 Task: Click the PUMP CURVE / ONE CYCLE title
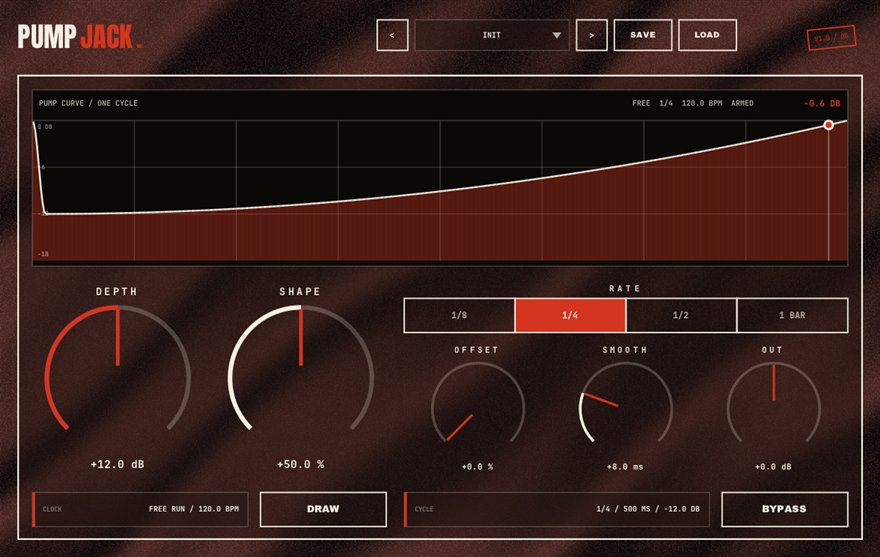click(88, 103)
